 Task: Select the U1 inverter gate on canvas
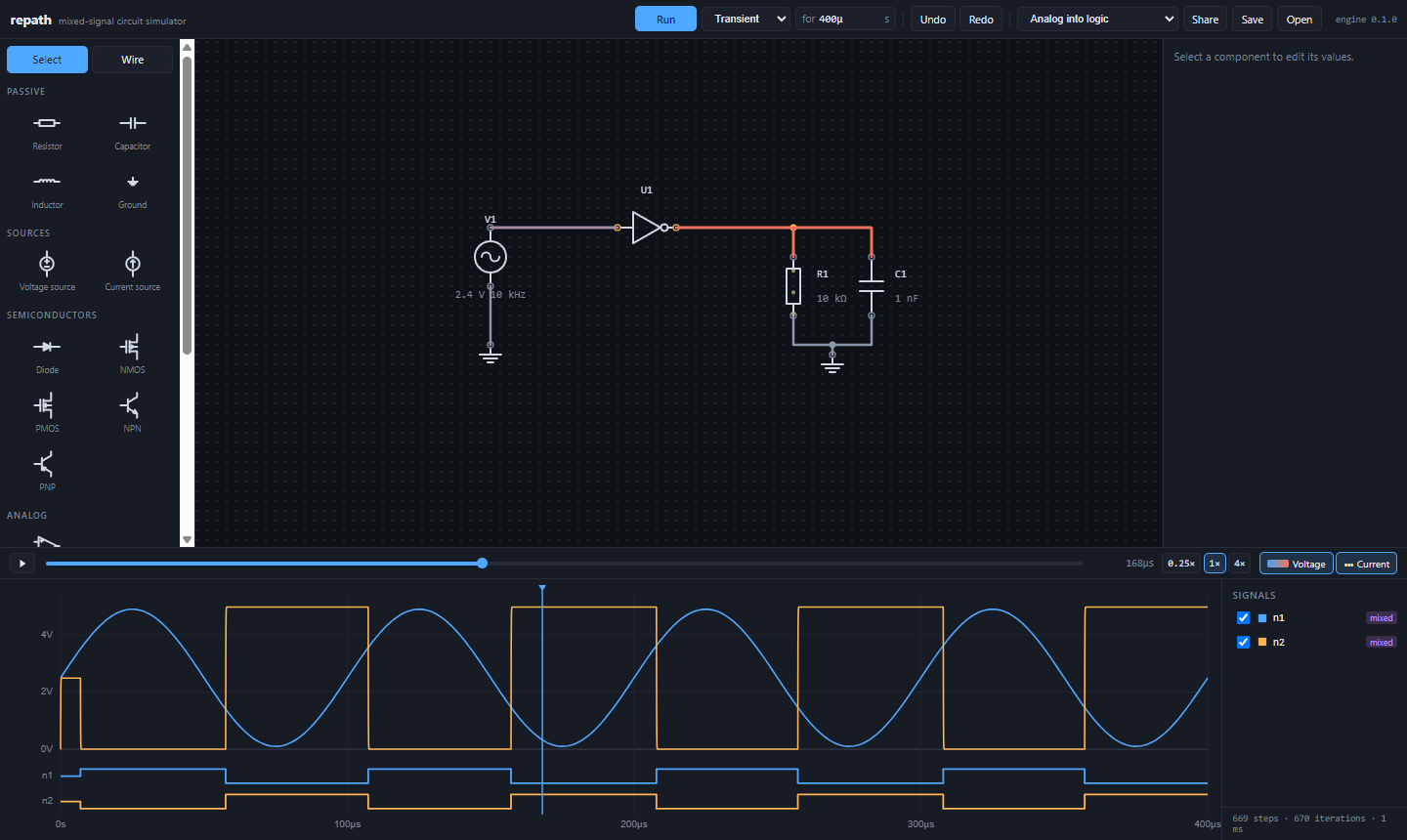pyautogui.click(x=648, y=228)
